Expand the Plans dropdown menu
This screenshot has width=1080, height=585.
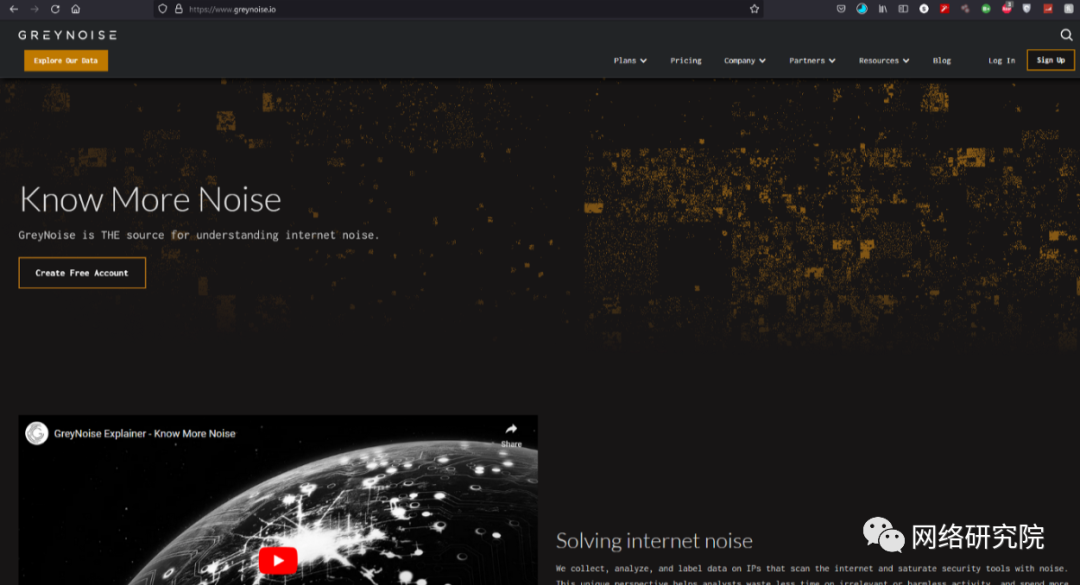click(630, 61)
